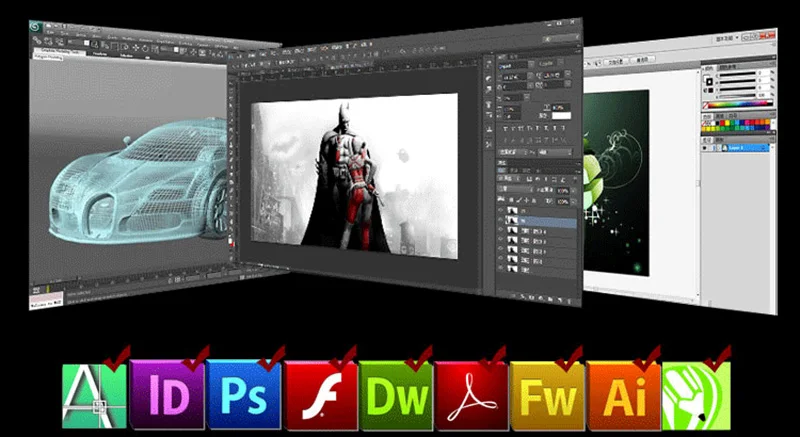Pick the Select and Rotate tool in 3ds Max
The width and height of the screenshot is (800, 437).
(x=145, y=49)
